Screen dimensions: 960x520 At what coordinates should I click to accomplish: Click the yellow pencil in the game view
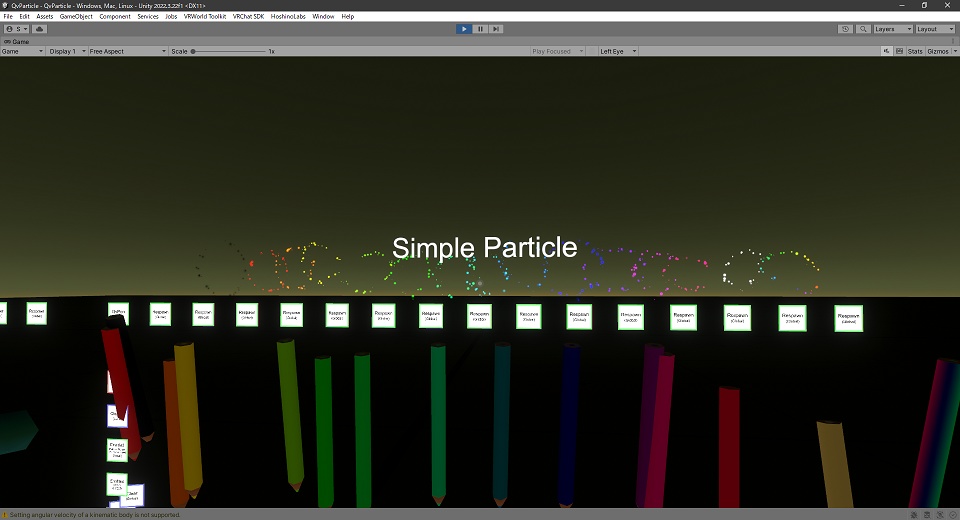tap(189, 420)
